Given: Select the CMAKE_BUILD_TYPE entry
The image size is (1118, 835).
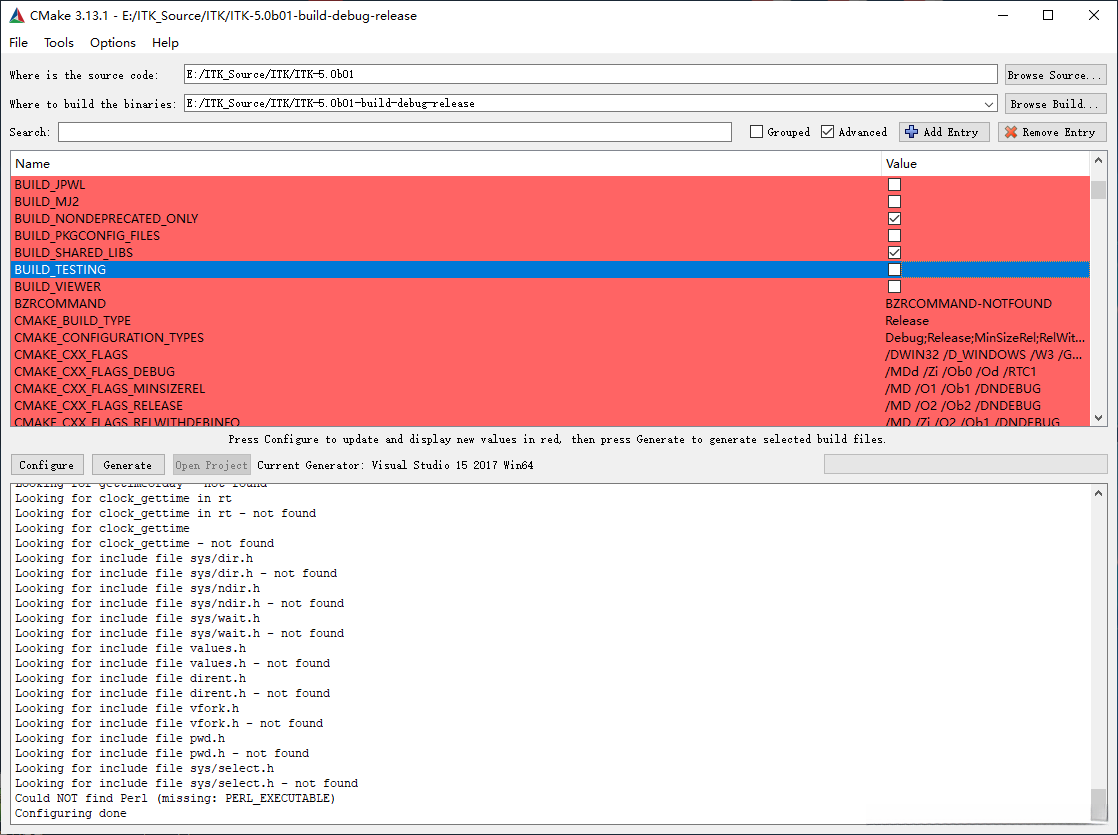Looking at the screenshot, I should (x=550, y=321).
